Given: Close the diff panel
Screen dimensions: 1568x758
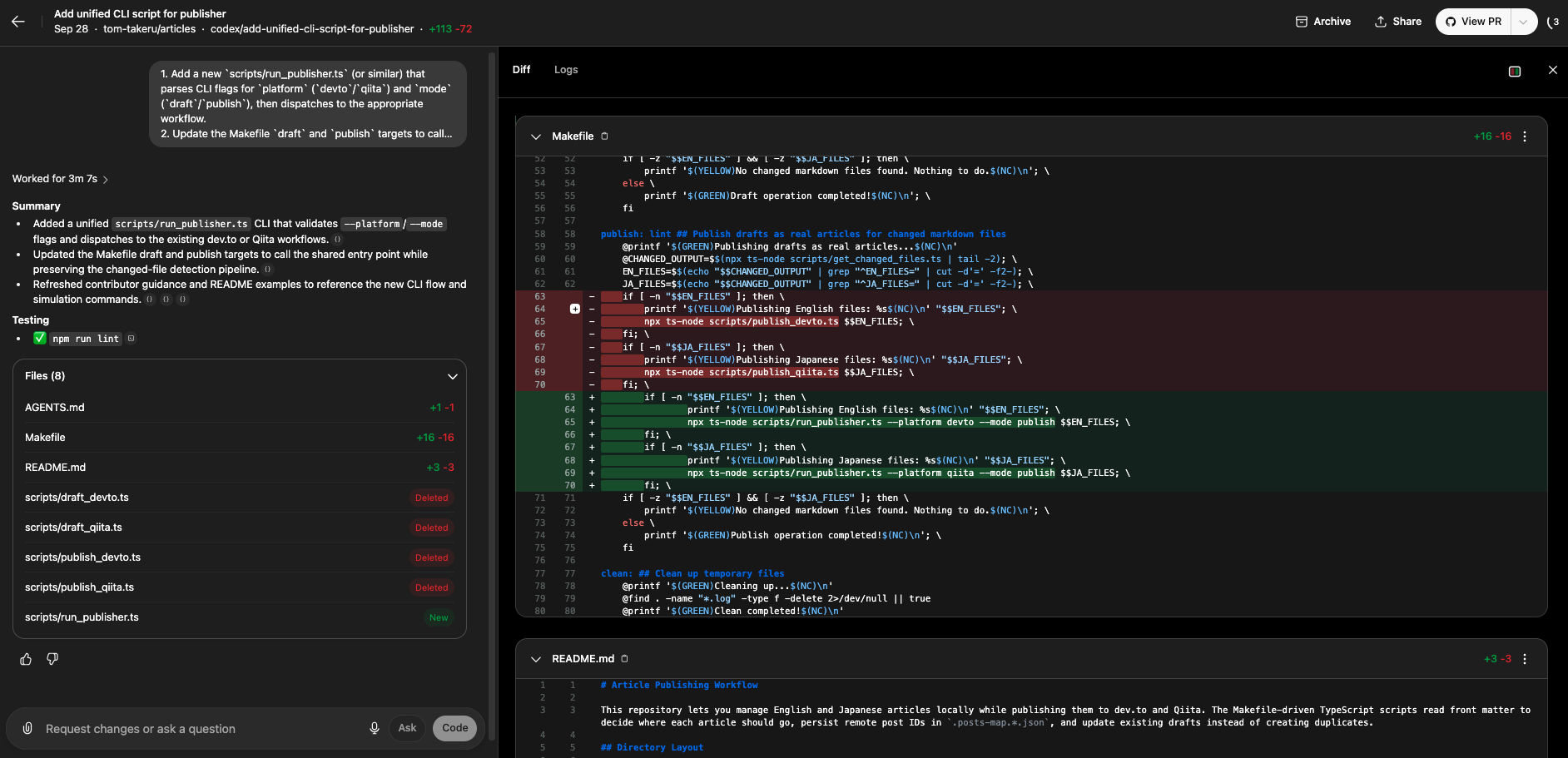Looking at the screenshot, I should 1552,70.
